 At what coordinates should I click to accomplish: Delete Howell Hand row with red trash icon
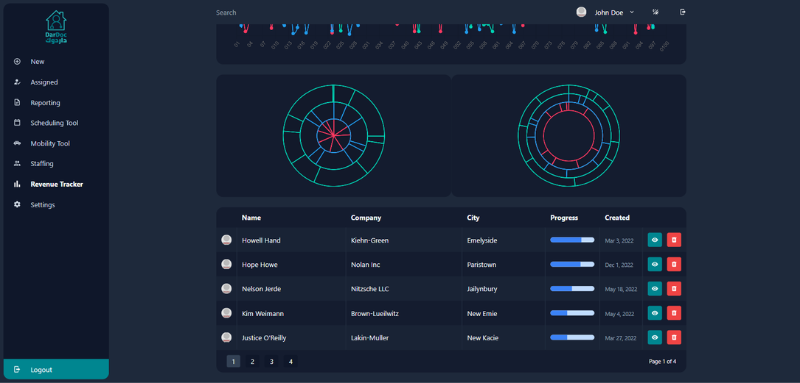coord(674,240)
